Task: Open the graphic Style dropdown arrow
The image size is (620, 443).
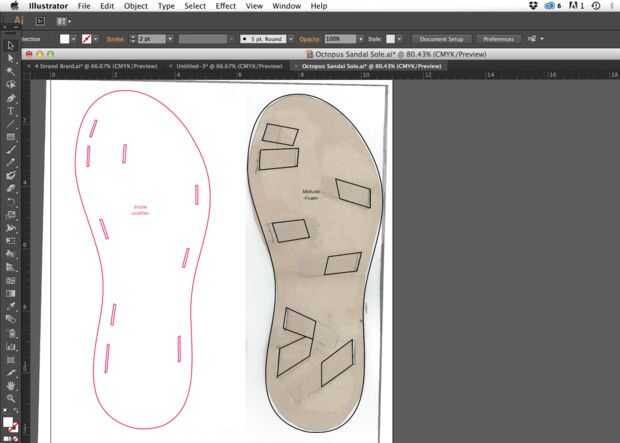Action: (x=399, y=39)
